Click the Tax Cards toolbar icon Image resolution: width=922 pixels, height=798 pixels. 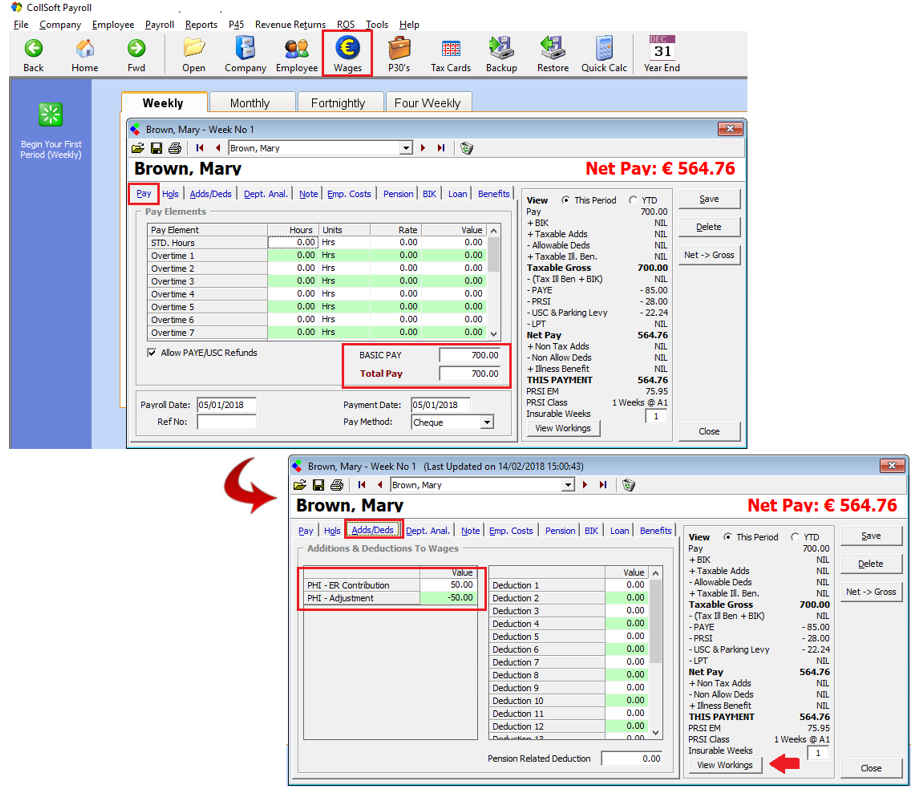pos(450,48)
